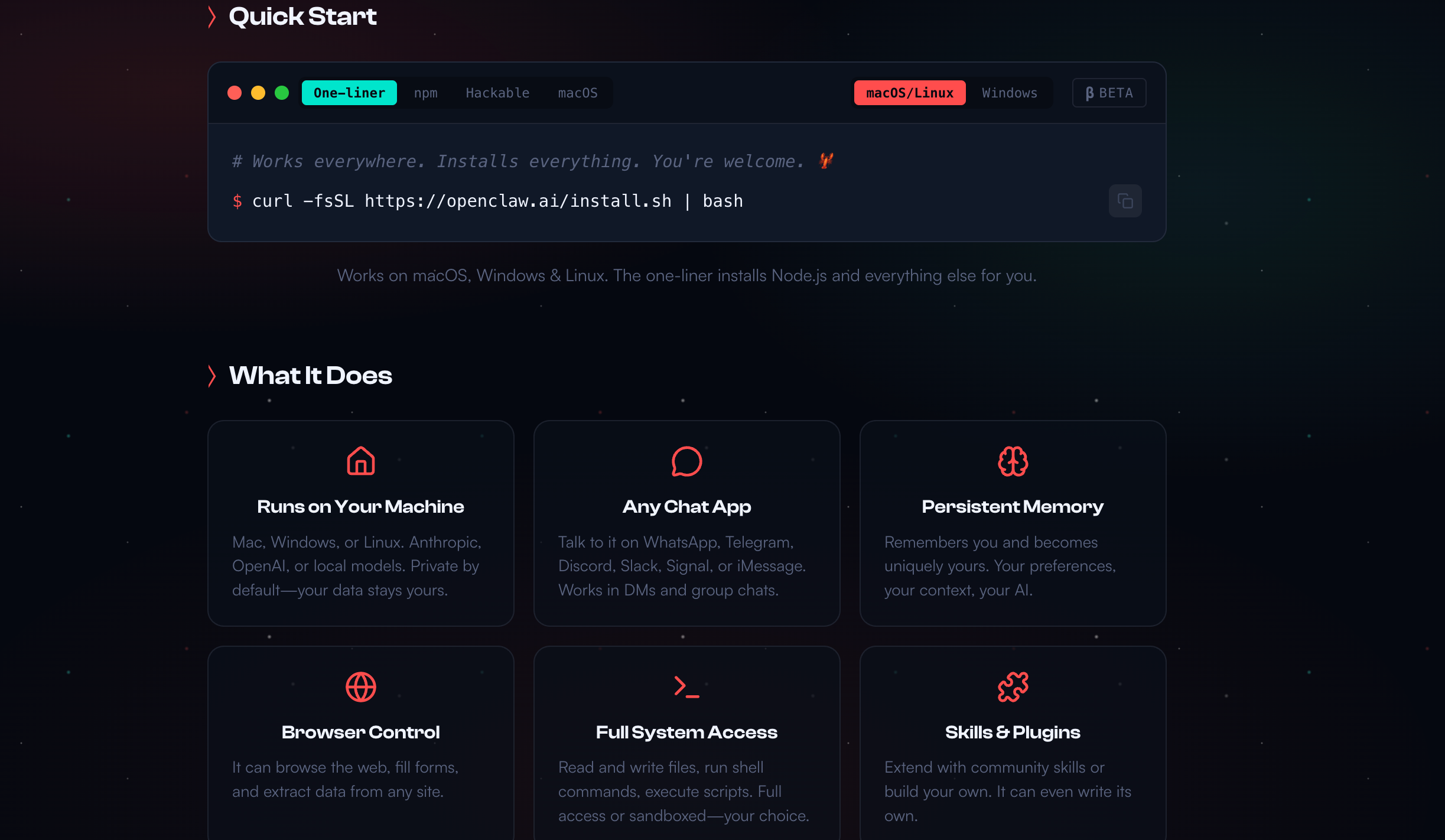Click the red chevron beside Quick Start

point(212,17)
